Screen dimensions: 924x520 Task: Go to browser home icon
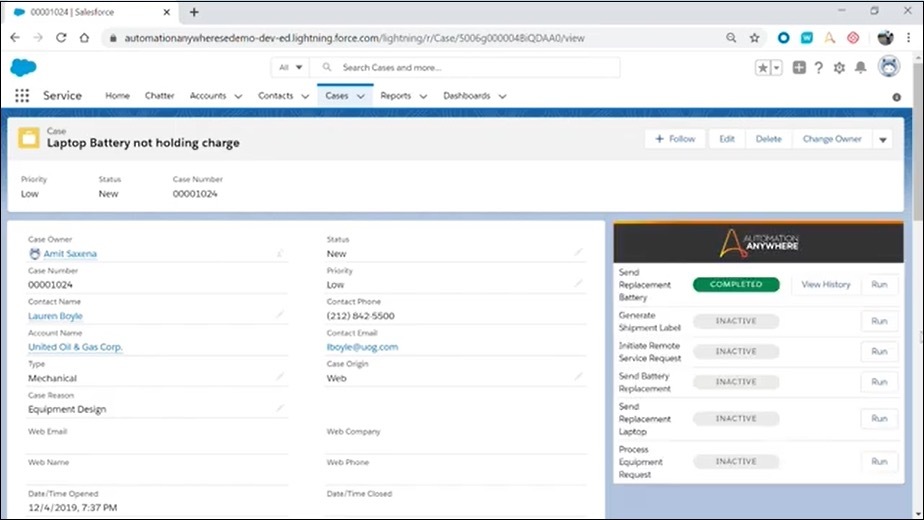(84, 38)
